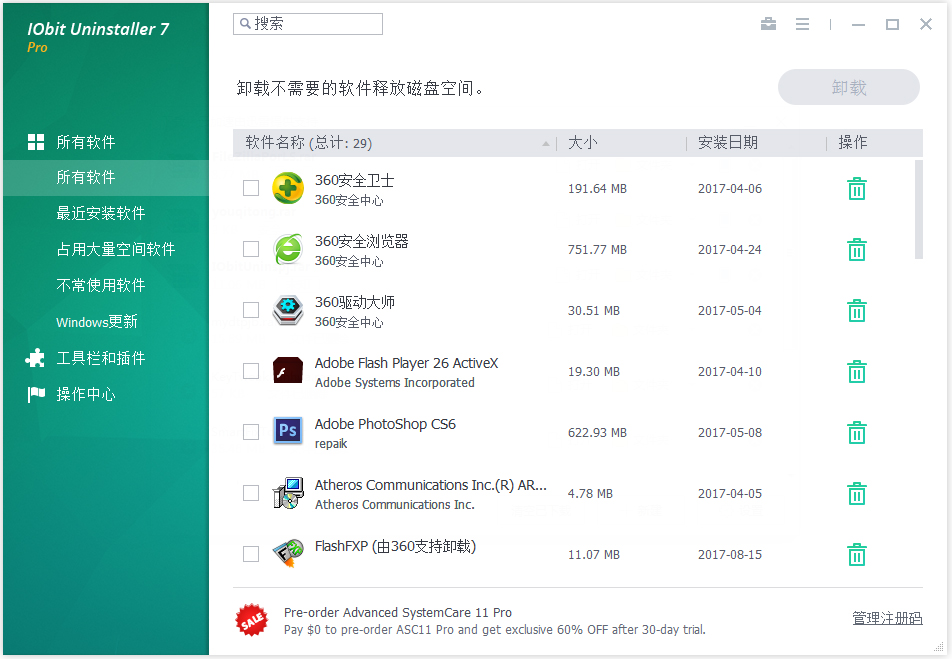Viewport: 952px width, 659px height.
Task: Click the 2017-05-04 install date
Action: [x=730, y=310]
